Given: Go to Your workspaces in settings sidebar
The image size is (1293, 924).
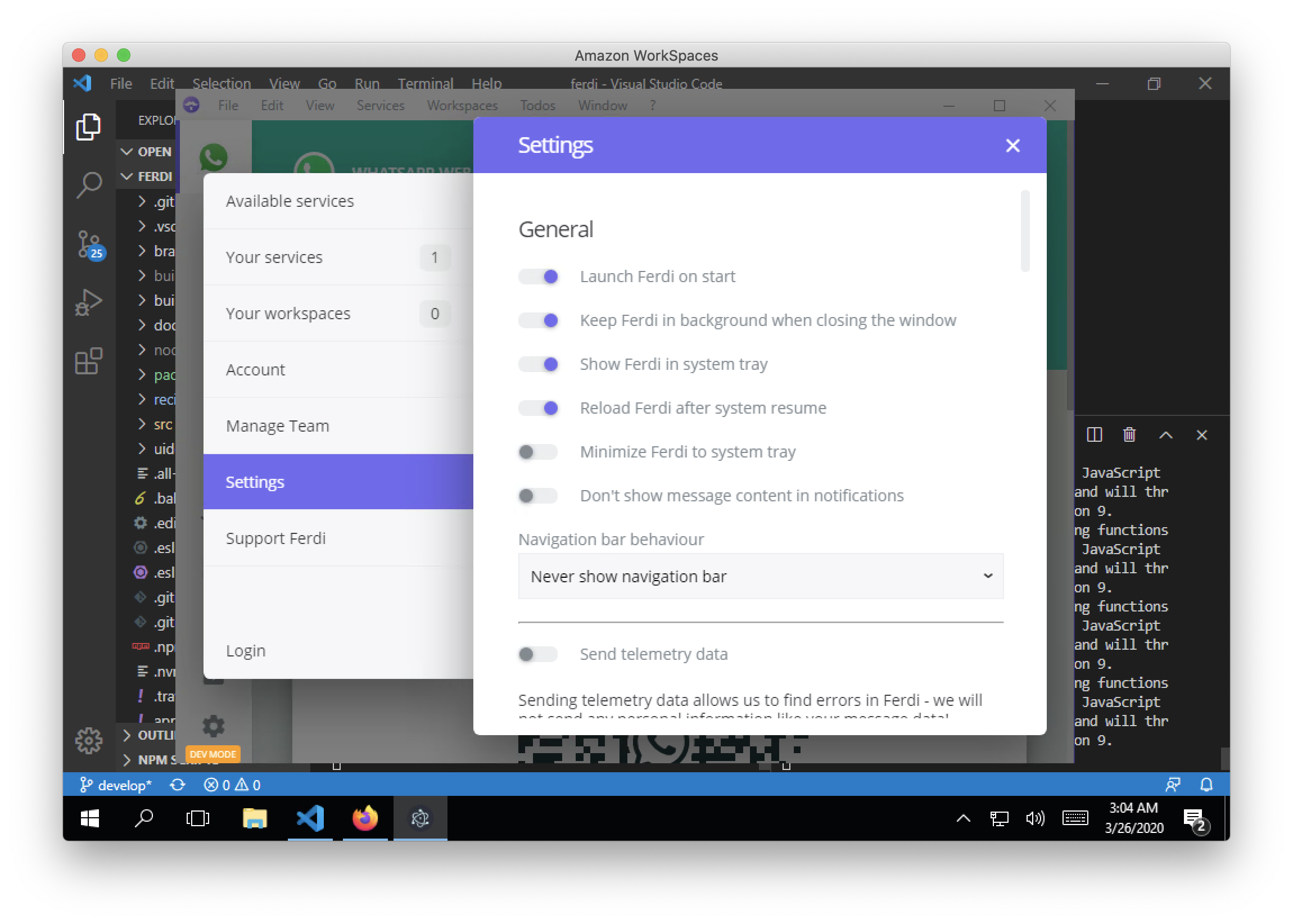Looking at the screenshot, I should pyautogui.click(x=338, y=314).
